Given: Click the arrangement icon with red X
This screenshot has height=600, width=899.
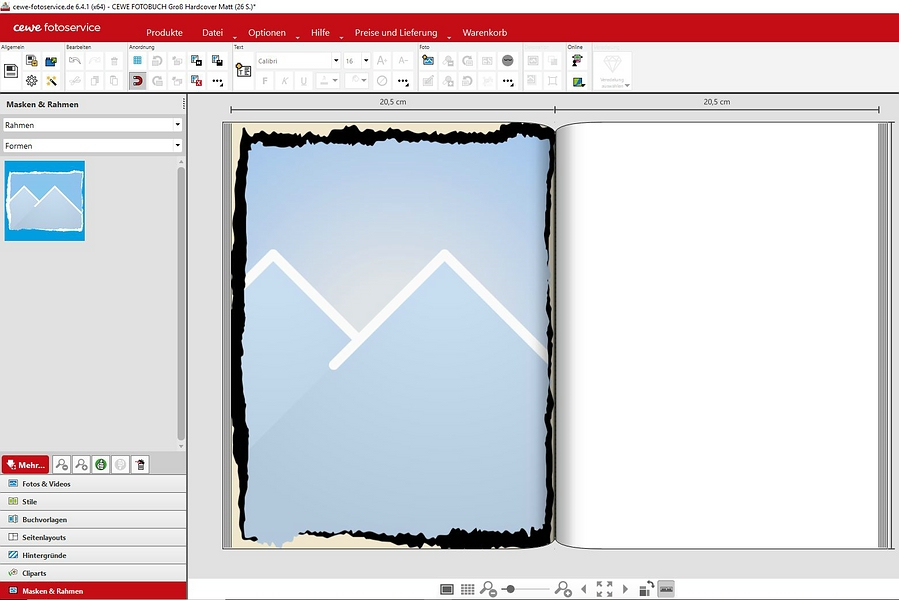Looking at the screenshot, I should [197, 81].
